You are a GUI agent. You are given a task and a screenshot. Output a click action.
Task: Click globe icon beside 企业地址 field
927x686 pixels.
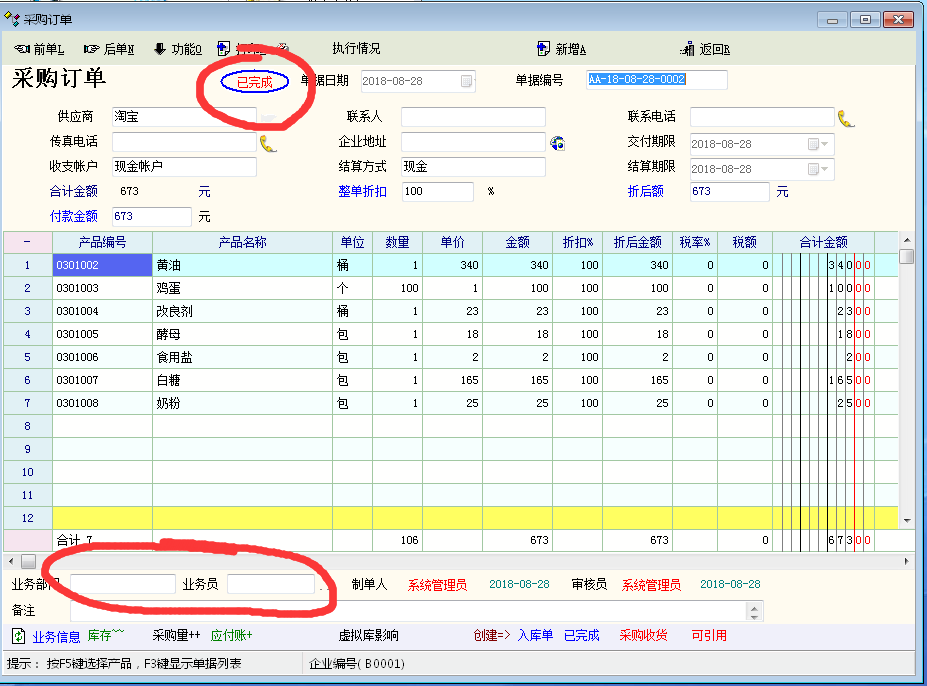(558, 142)
